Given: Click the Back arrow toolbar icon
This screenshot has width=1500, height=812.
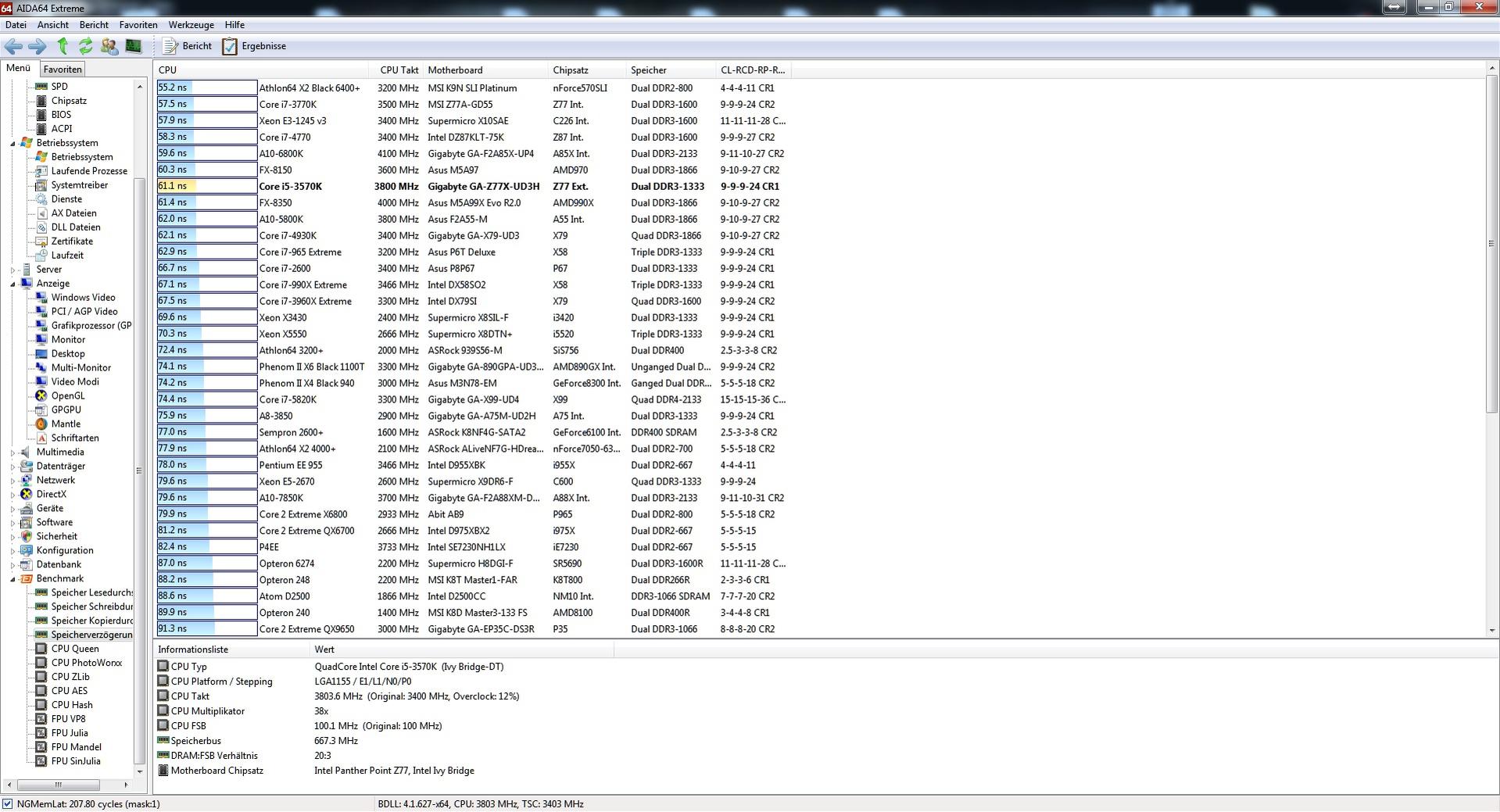Looking at the screenshot, I should coord(13,46).
